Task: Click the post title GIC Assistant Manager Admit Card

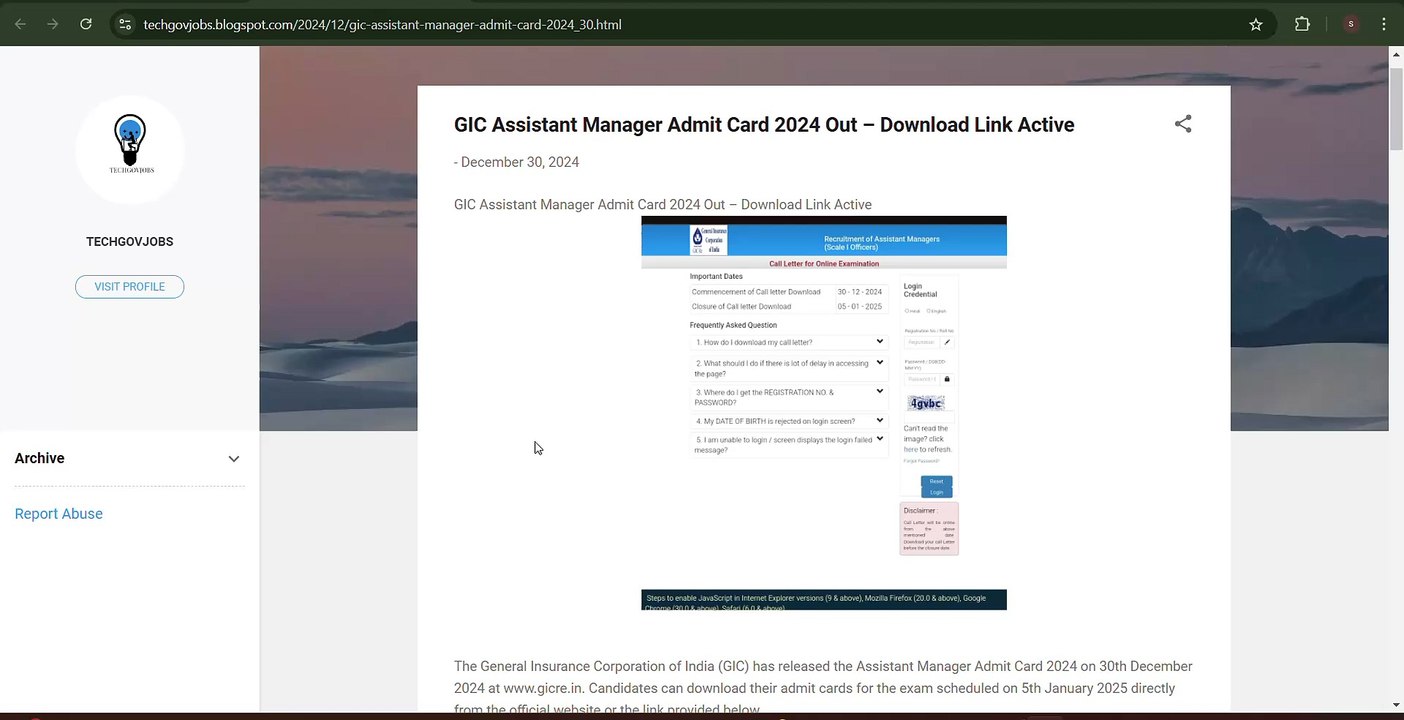Action: (764, 125)
